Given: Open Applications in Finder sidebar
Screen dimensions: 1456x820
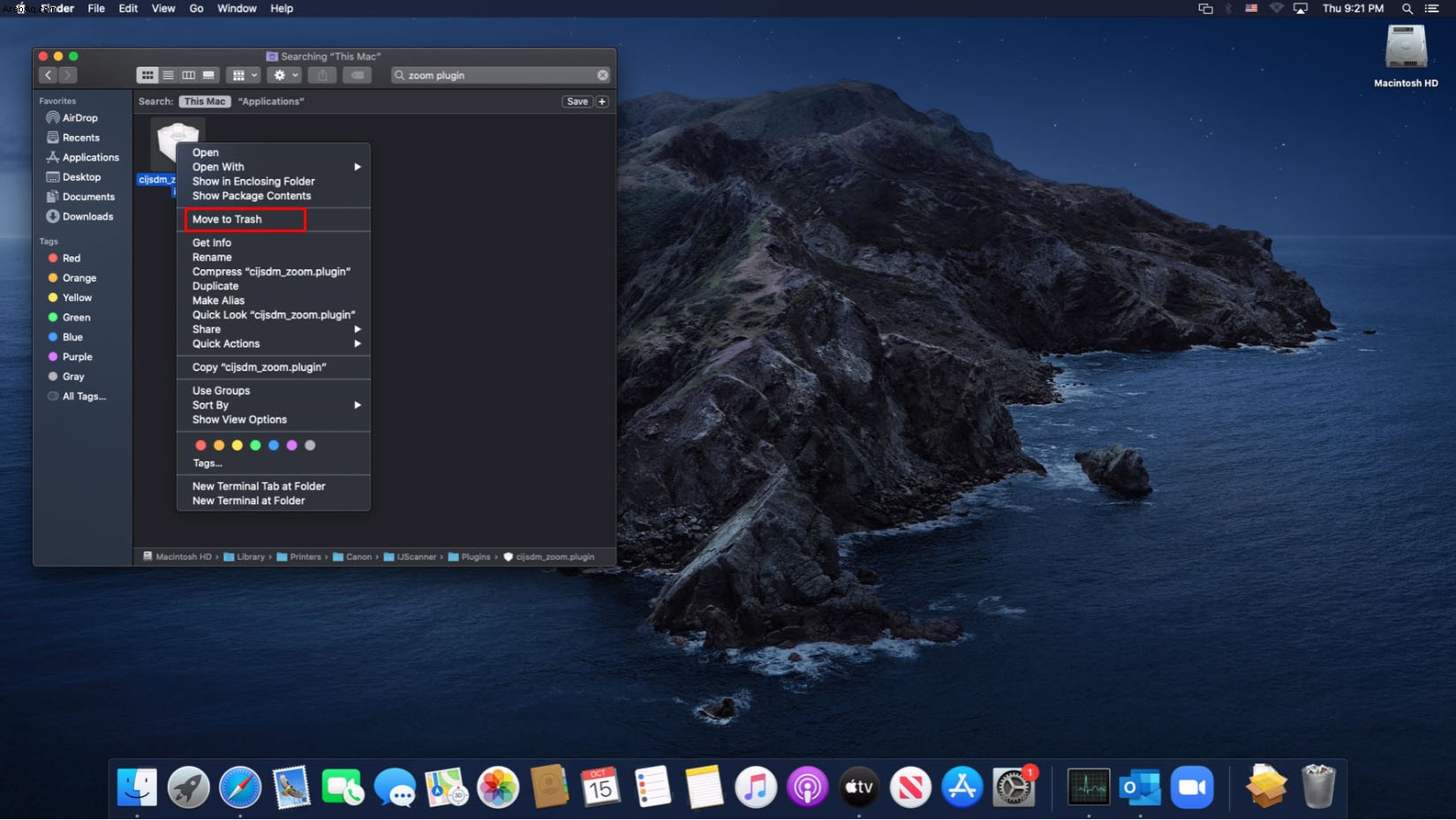Looking at the screenshot, I should pyautogui.click(x=83, y=157).
